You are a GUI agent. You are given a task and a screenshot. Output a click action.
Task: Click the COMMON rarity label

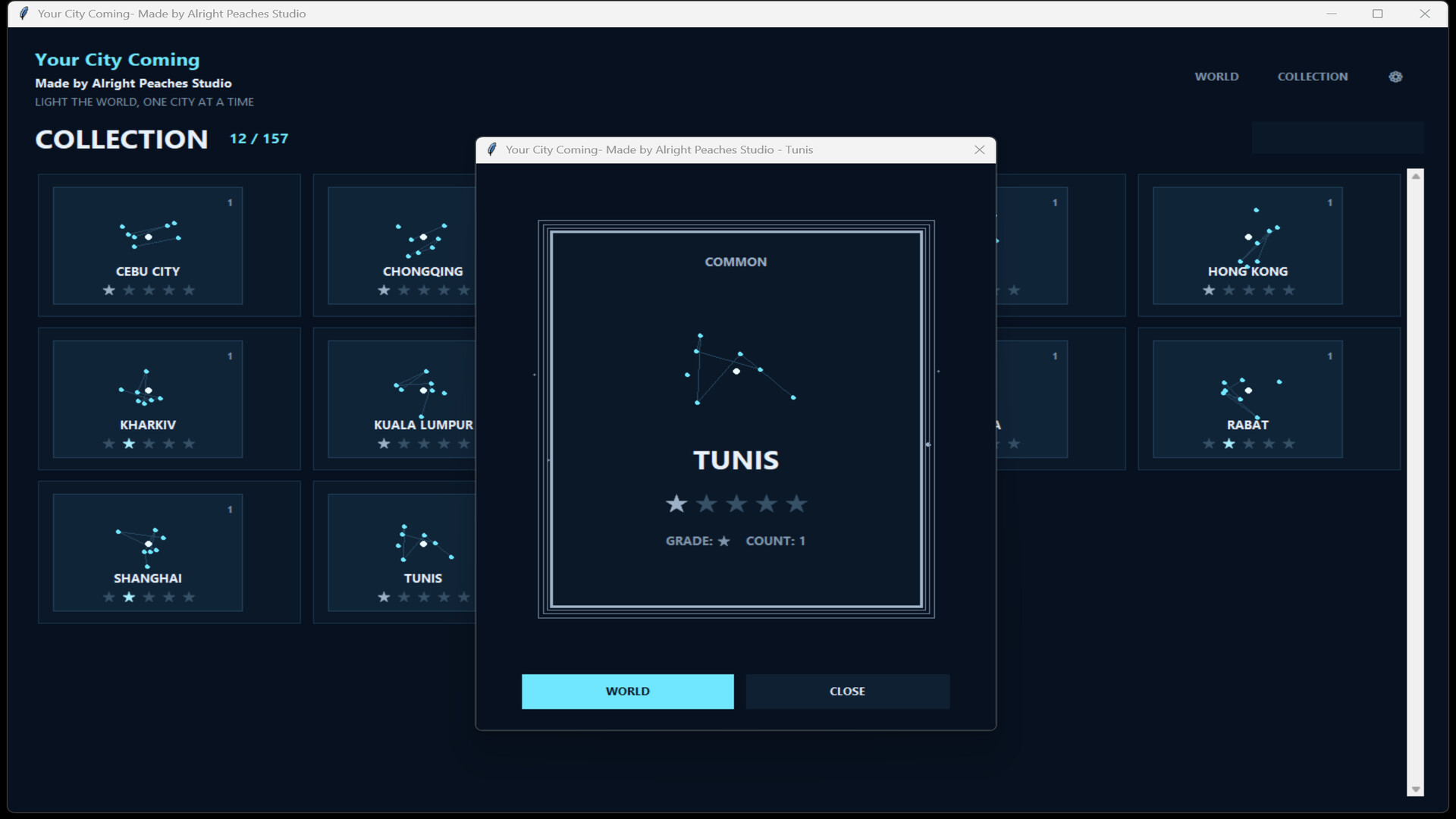(736, 262)
